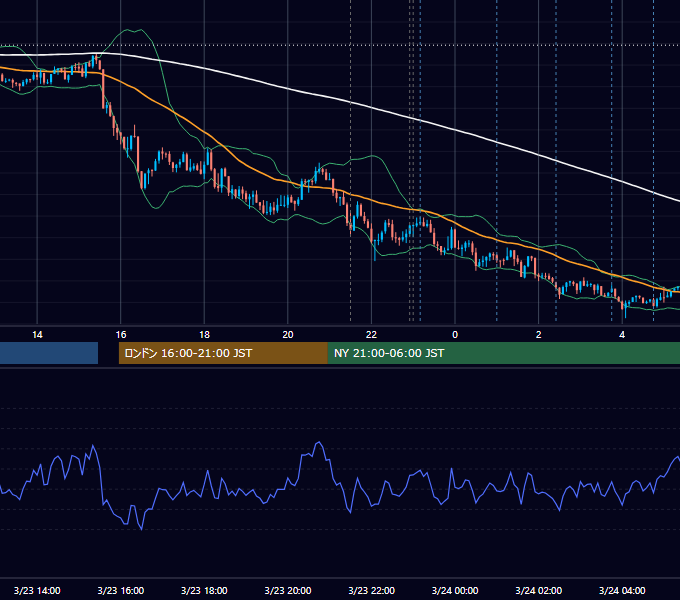Click the '4' hour label on price chart
The image size is (680, 600).
622,335
